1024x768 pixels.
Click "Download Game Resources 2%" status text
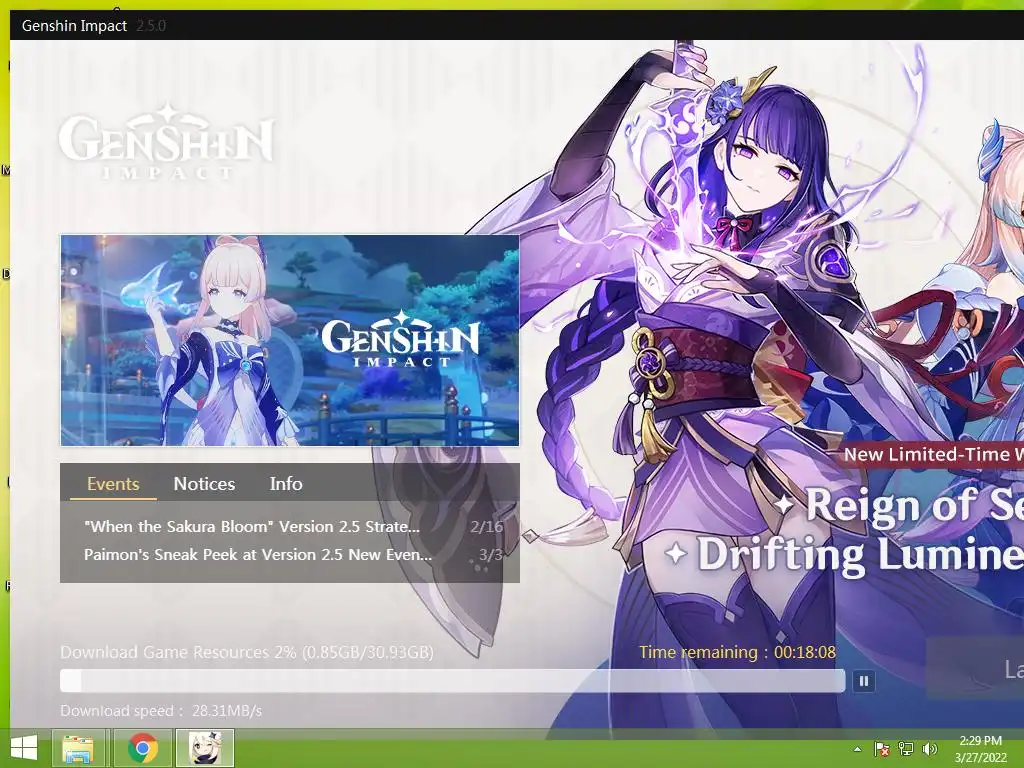[x=247, y=652]
